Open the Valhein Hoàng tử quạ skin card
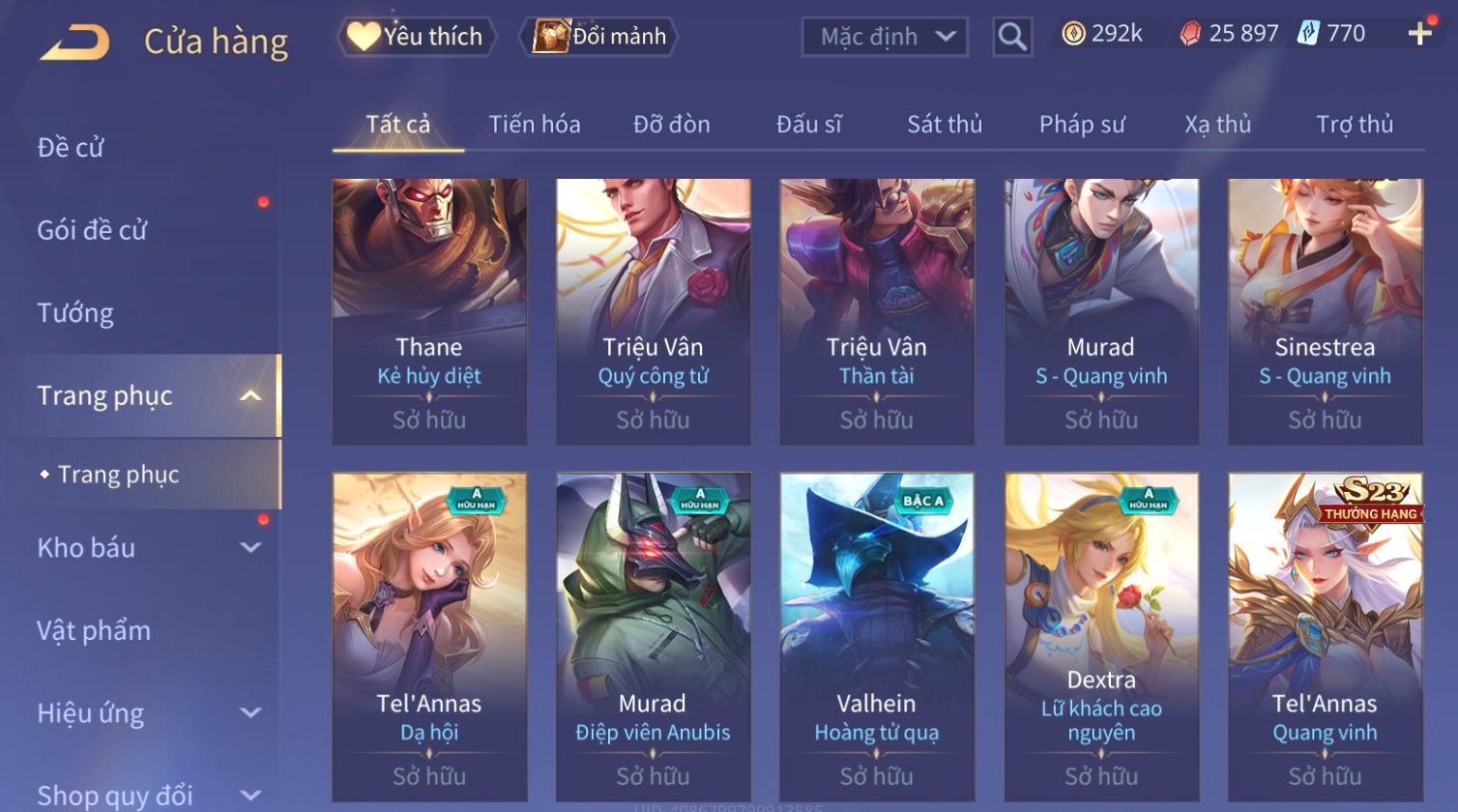 [x=877, y=638]
